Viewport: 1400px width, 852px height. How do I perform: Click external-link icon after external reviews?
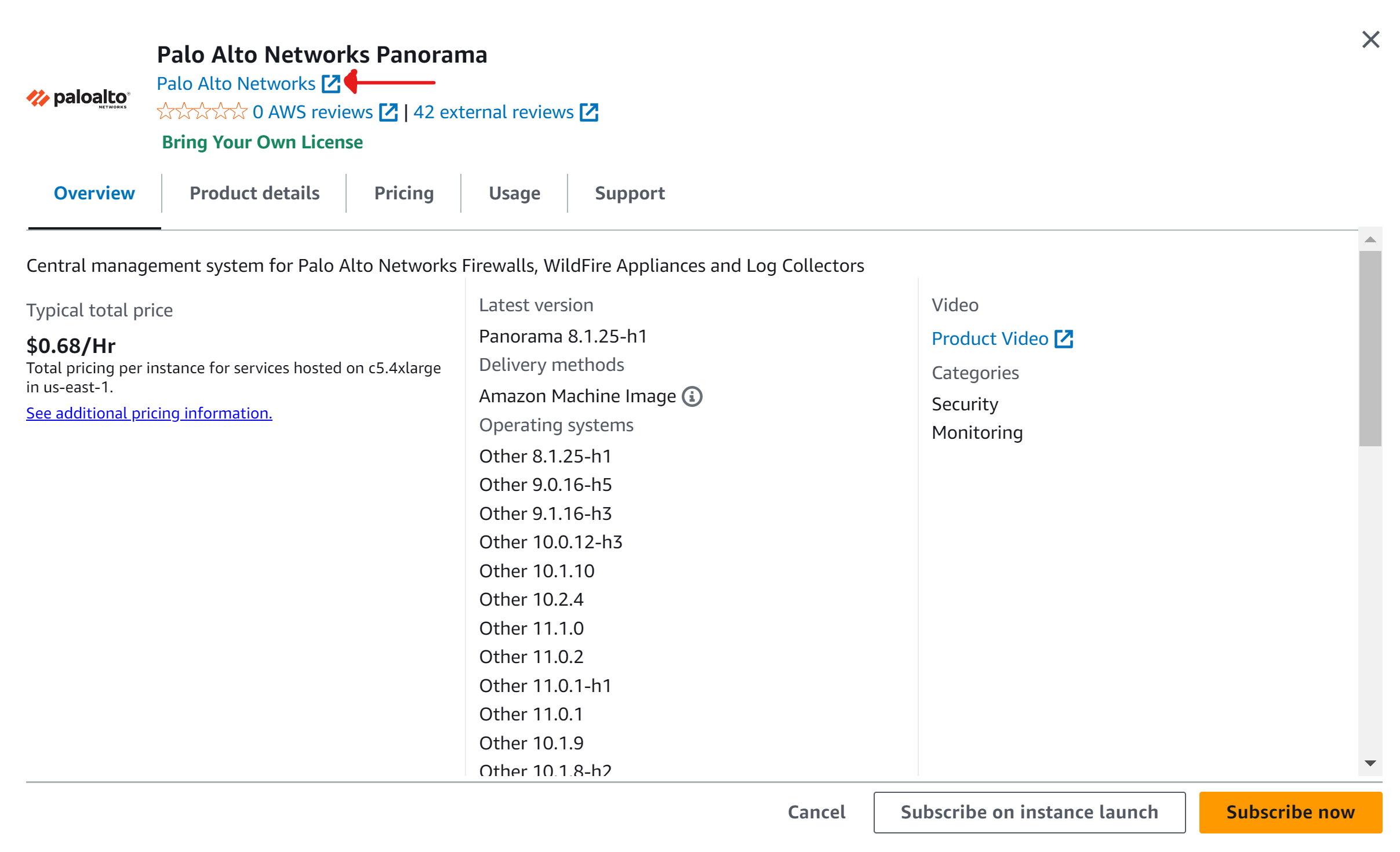tap(589, 112)
